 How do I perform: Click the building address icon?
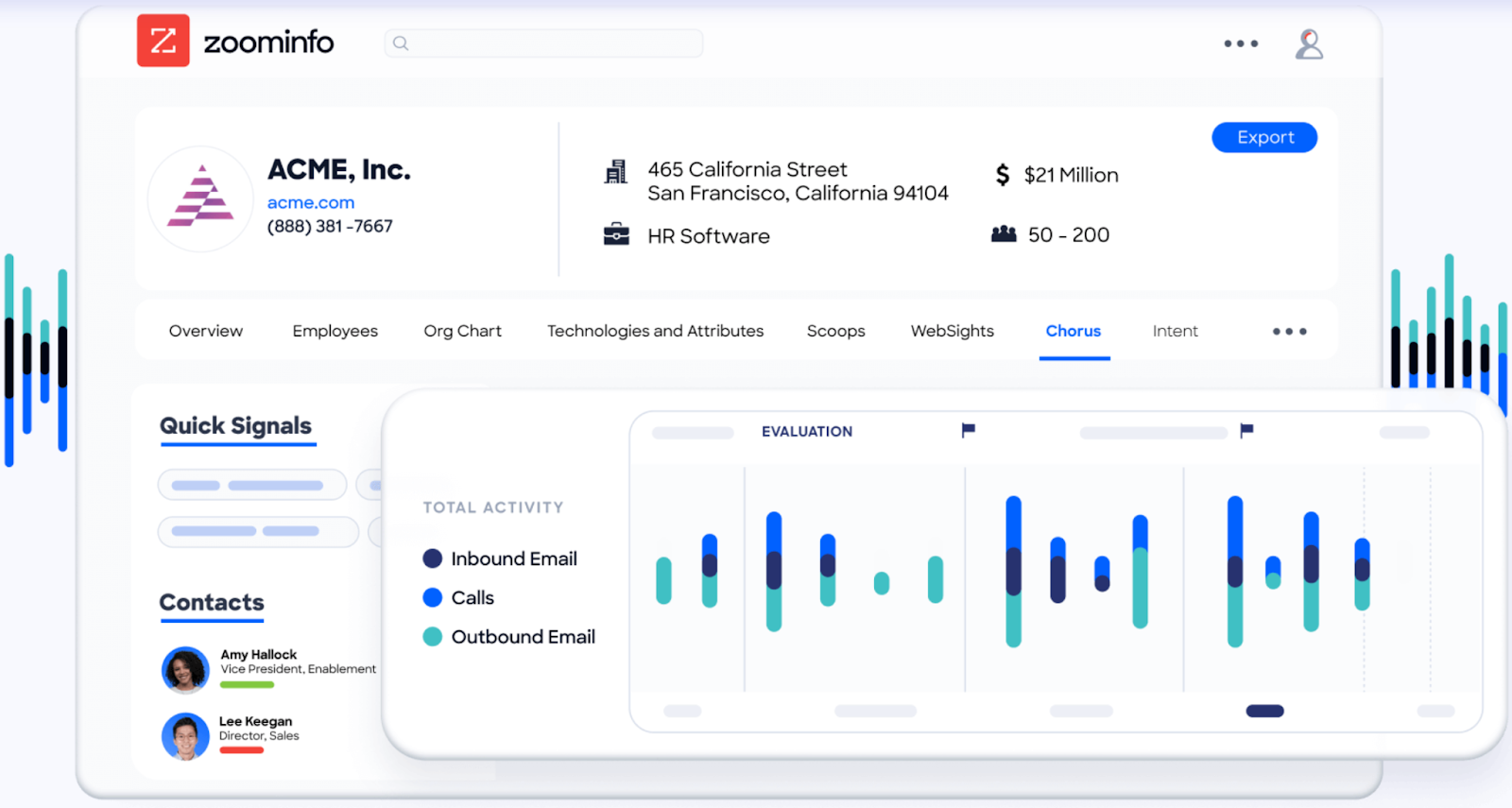pyautogui.click(x=615, y=172)
